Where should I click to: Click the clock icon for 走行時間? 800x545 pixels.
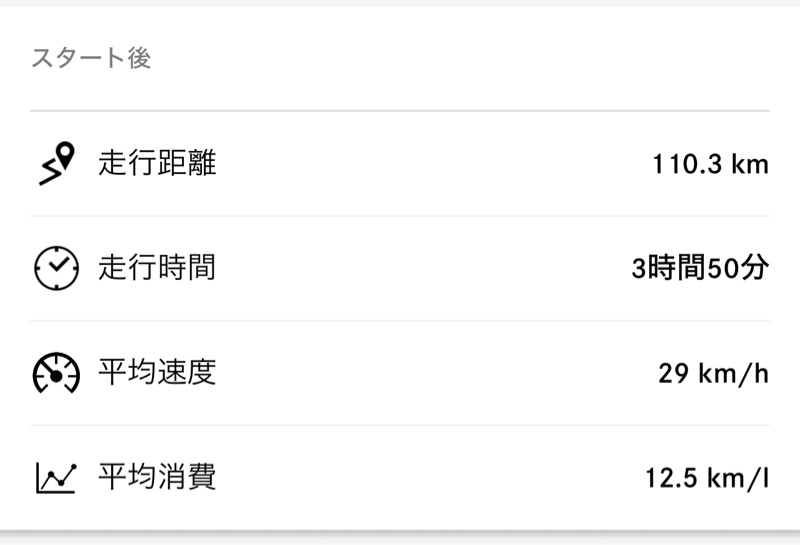pyautogui.click(x=57, y=268)
